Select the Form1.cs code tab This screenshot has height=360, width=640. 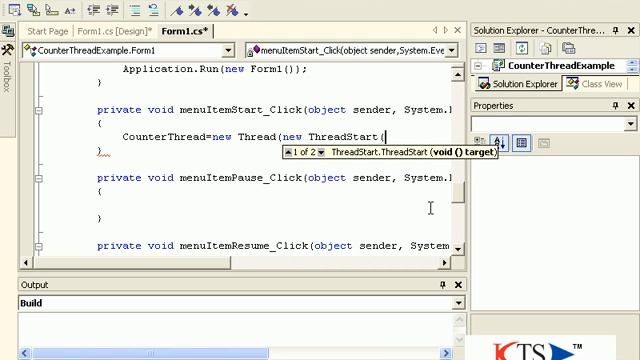[184, 31]
